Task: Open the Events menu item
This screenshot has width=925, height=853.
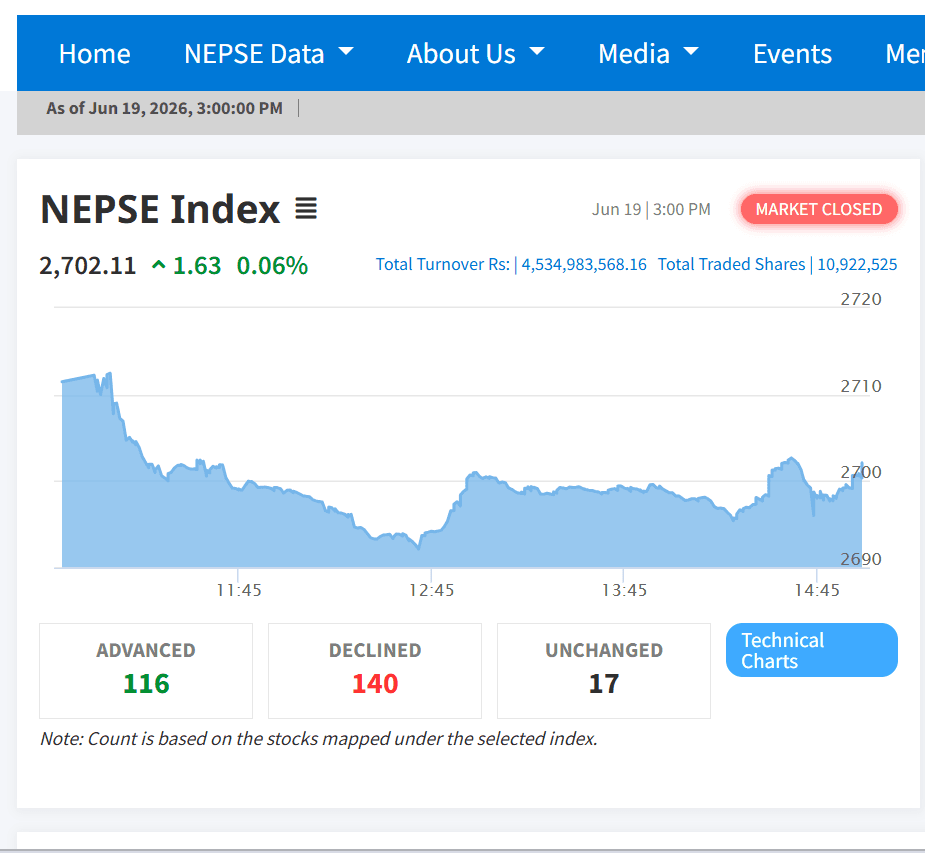Action: 792,54
